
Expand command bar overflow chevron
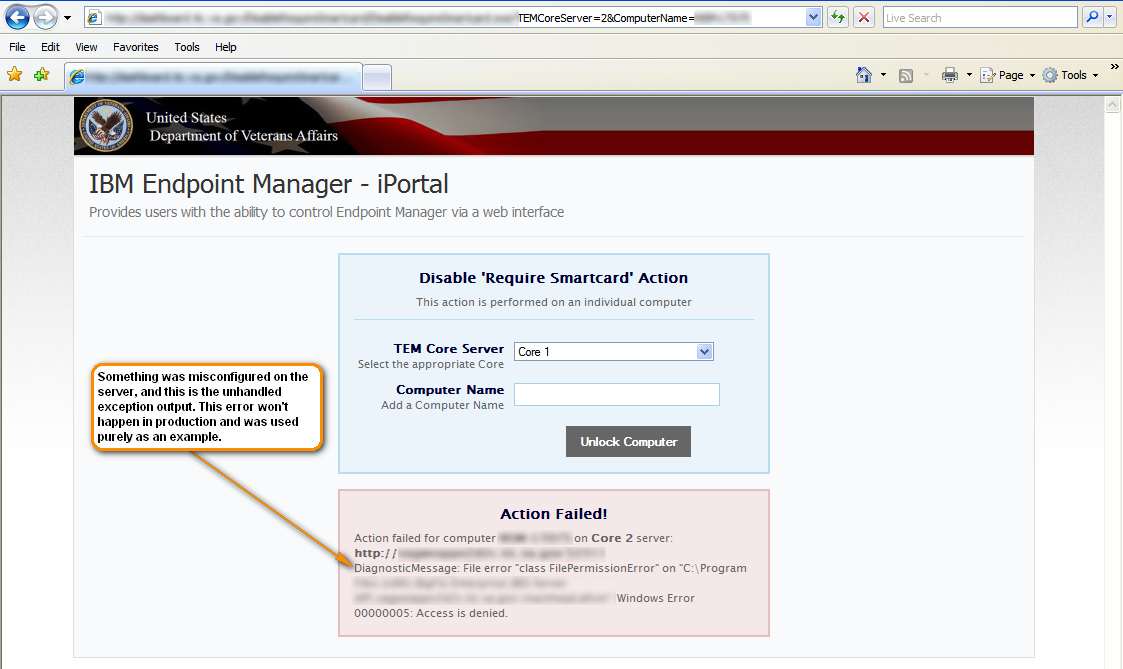coord(1114,67)
